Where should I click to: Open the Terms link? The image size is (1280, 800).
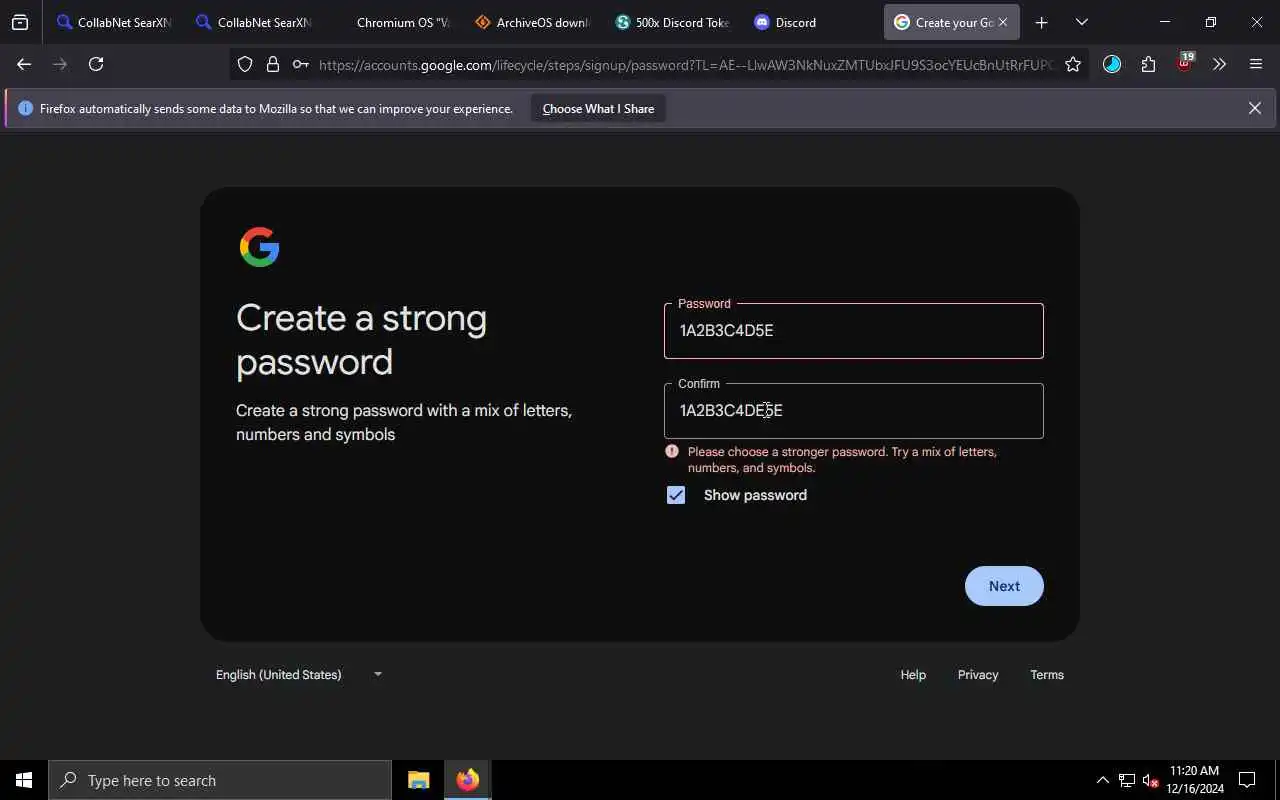pyautogui.click(x=1047, y=675)
